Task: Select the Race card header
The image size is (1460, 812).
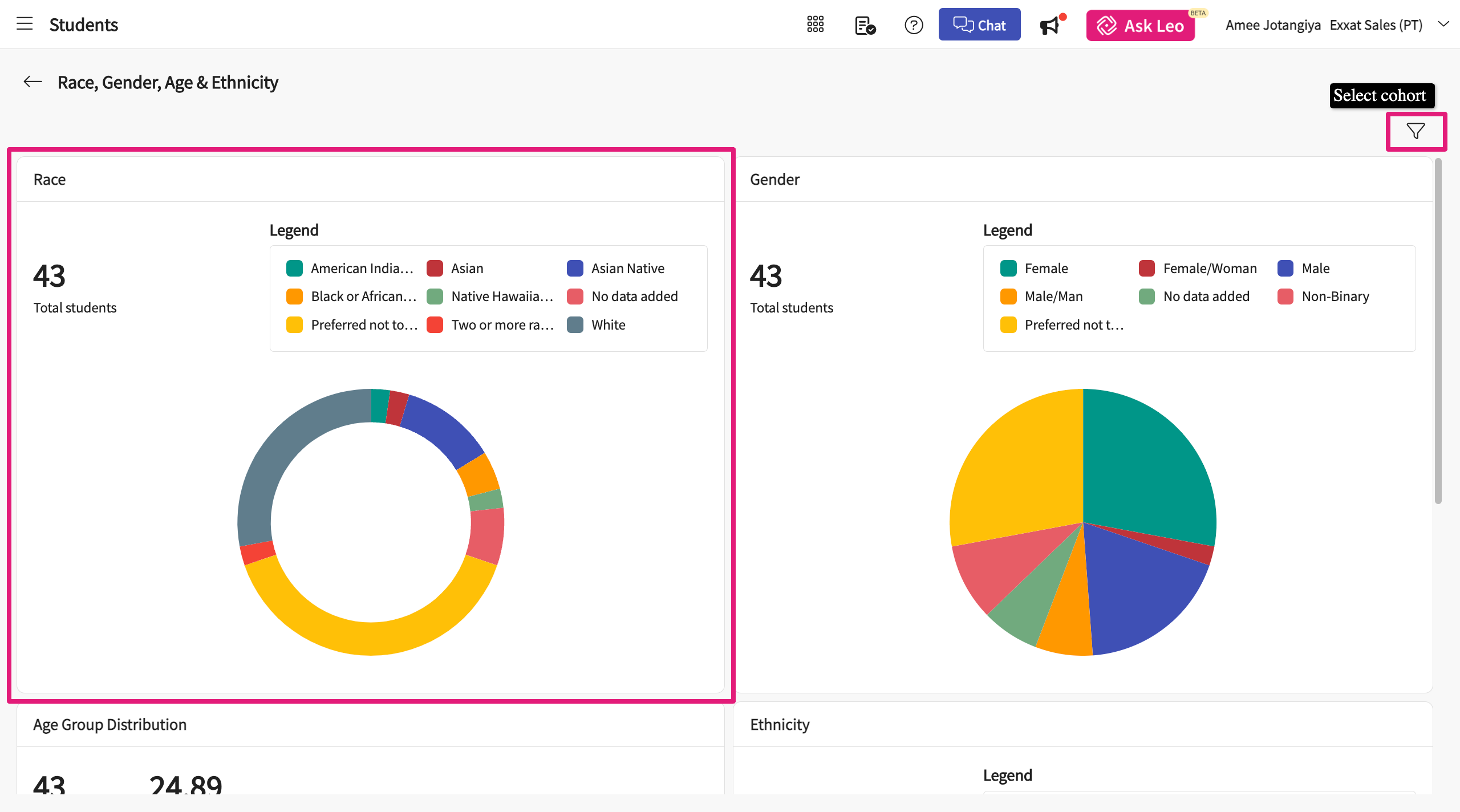Action: (x=50, y=180)
